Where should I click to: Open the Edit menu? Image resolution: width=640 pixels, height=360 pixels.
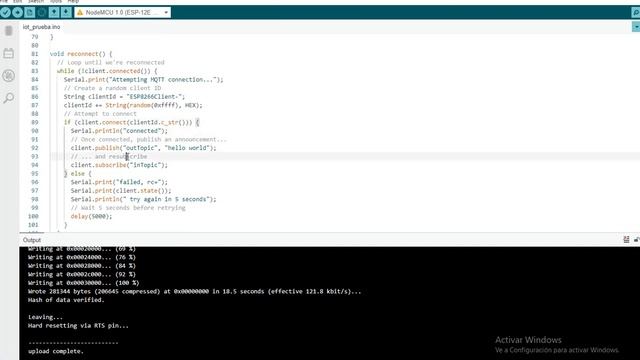click(18, 2)
